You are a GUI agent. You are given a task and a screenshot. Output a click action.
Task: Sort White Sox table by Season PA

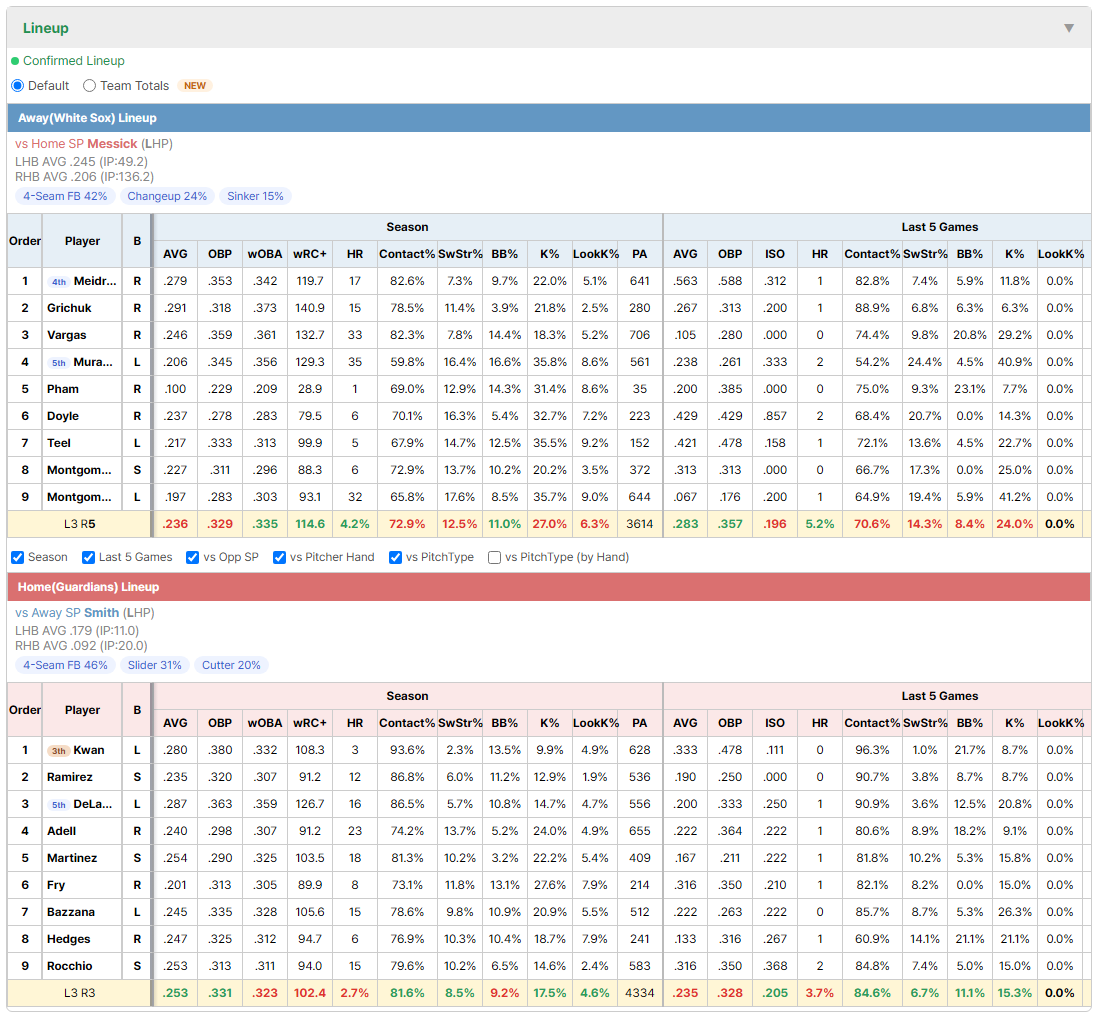point(639,254)
